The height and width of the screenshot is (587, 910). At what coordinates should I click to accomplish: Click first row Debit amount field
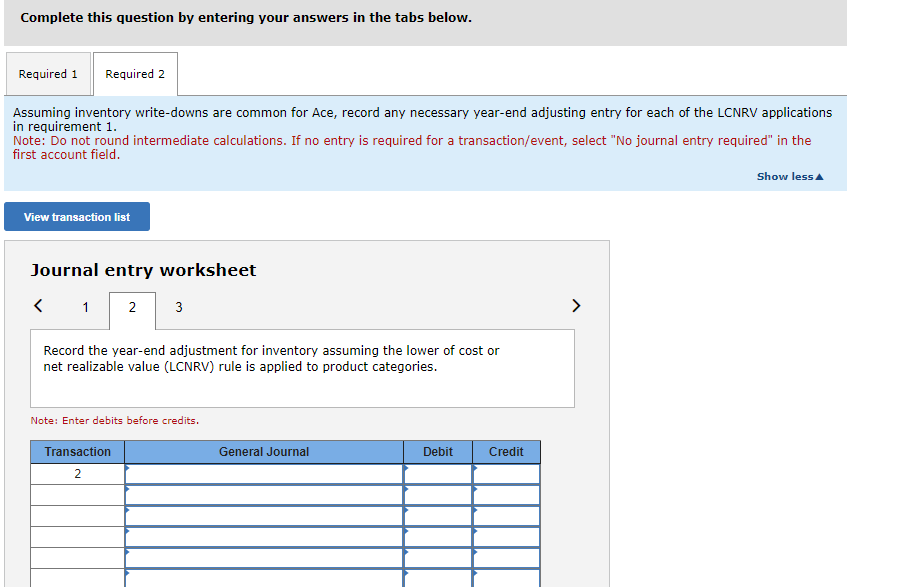tap(438, 474)
